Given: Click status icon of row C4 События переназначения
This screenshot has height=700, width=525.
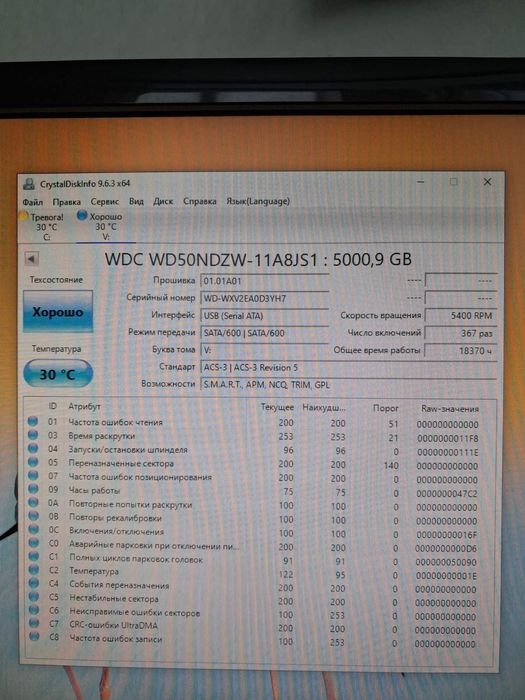Looking at the screenshot, I should [x=33, y=583].
